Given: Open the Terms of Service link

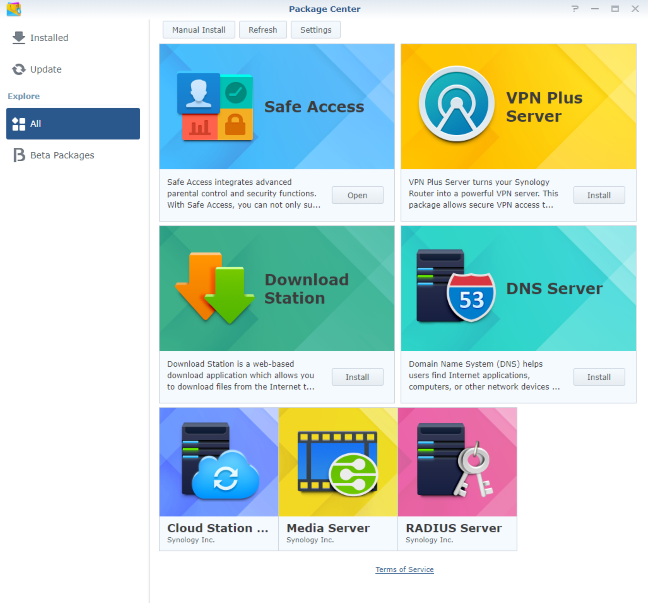Looking at the screenshot, I should pyautogui.click(x=405, y=569).
